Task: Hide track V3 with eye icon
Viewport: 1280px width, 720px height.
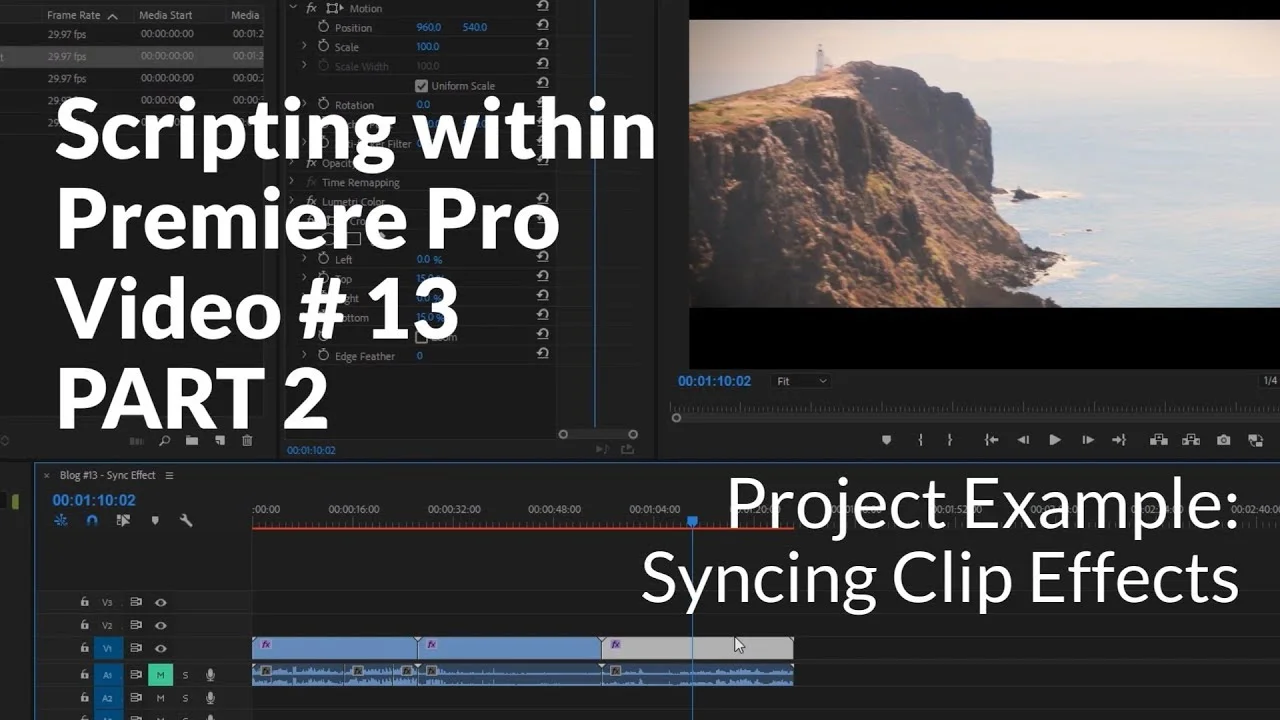Action: tap(160, 602)
